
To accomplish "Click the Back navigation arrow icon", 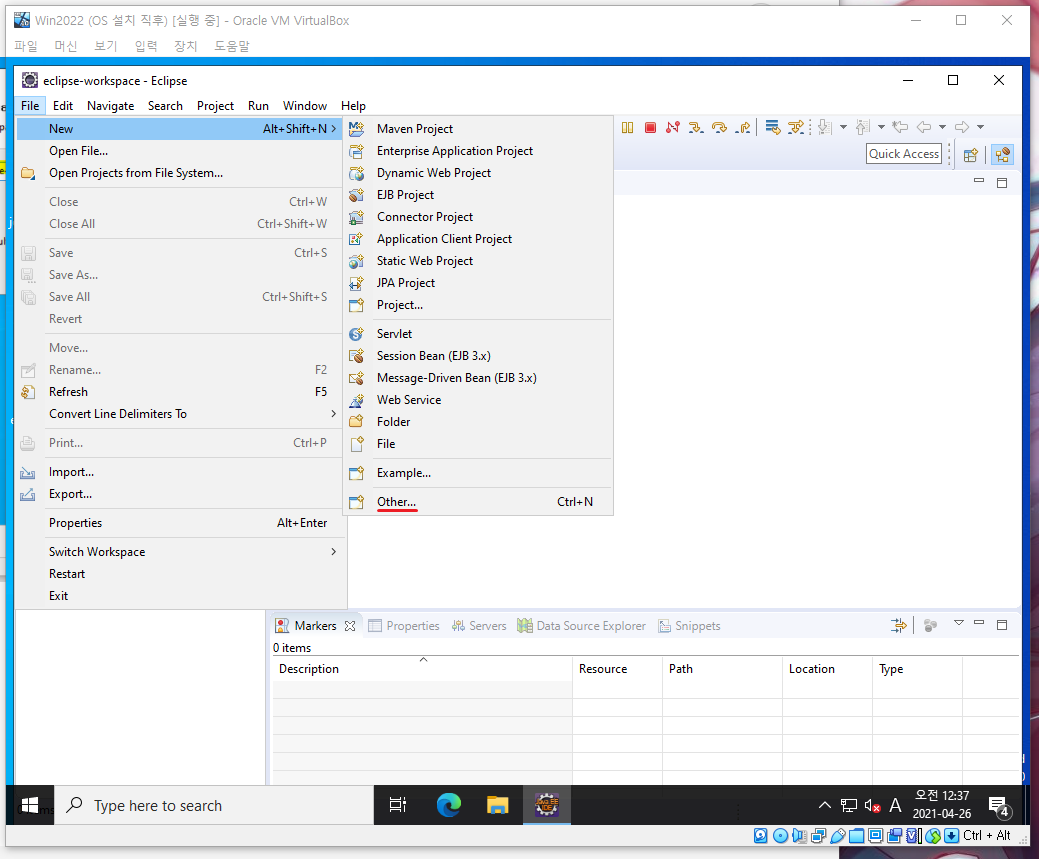I will (924, 127).
